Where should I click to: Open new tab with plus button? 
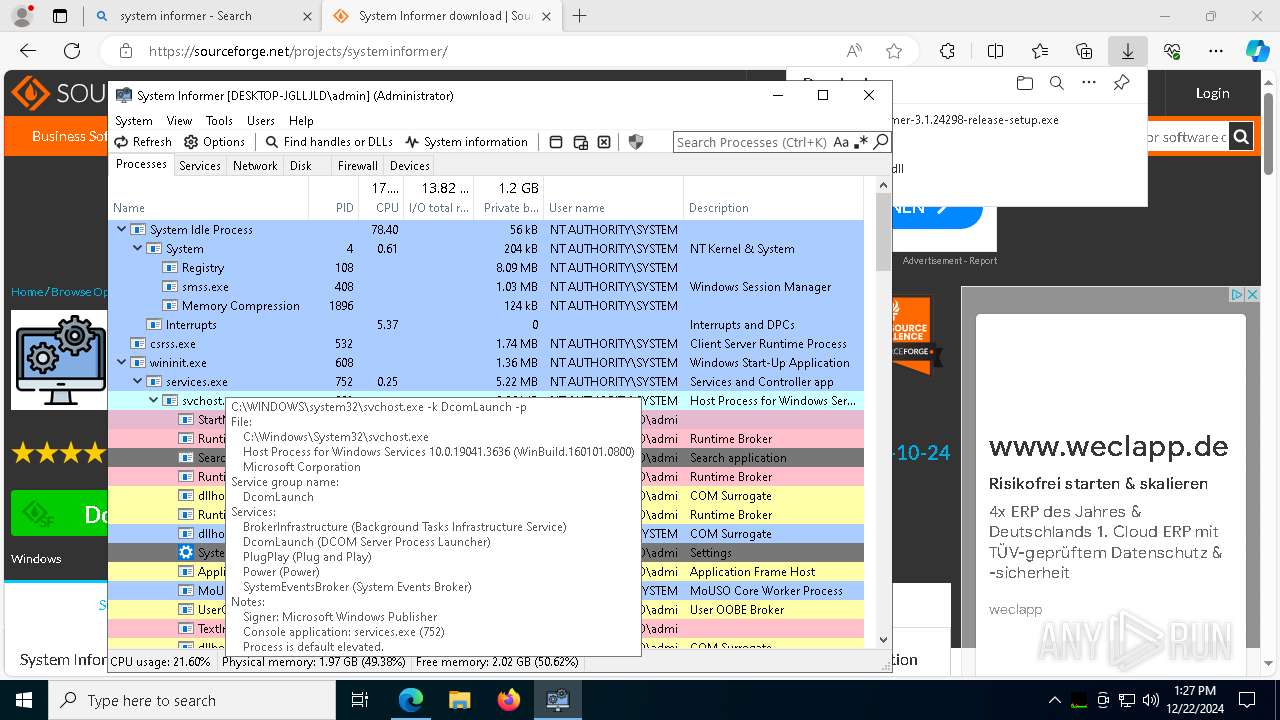pos(579,16)
